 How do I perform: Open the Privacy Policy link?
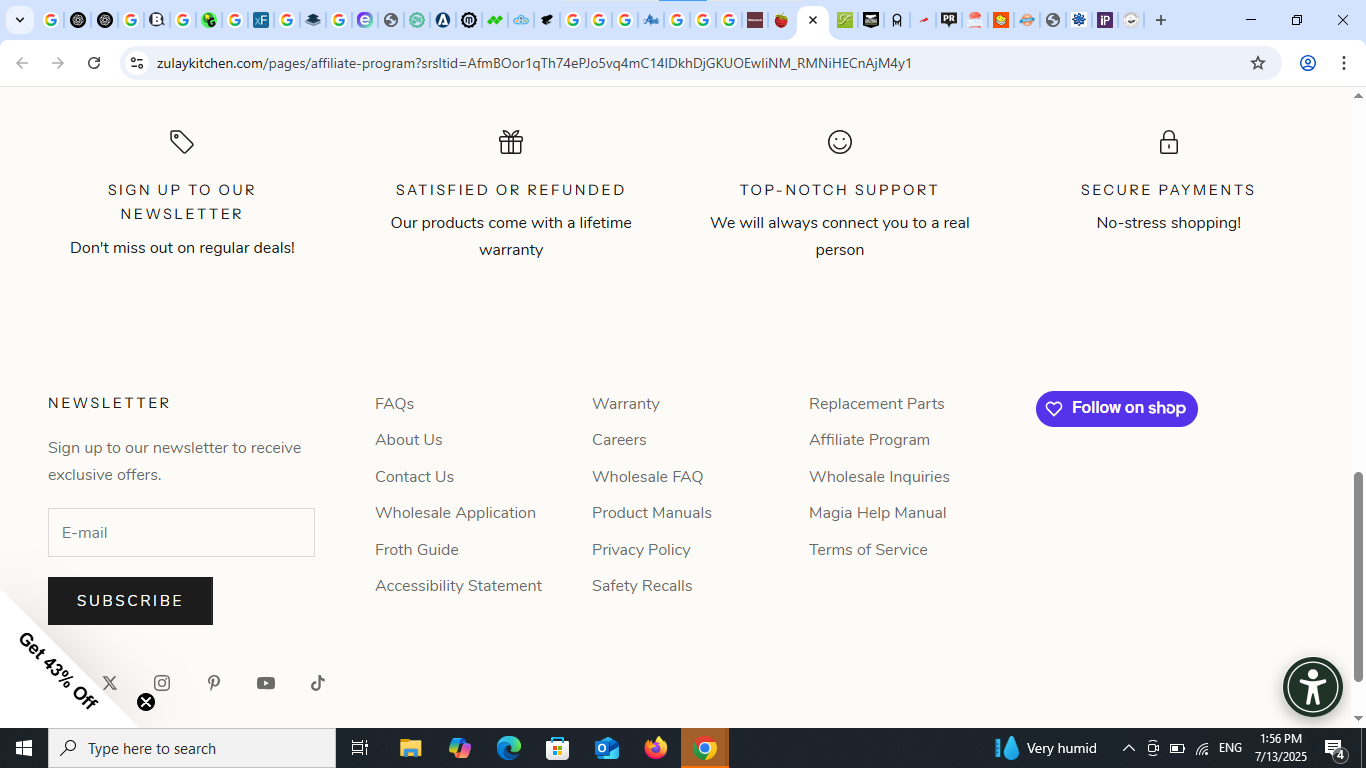pos(642,550)
